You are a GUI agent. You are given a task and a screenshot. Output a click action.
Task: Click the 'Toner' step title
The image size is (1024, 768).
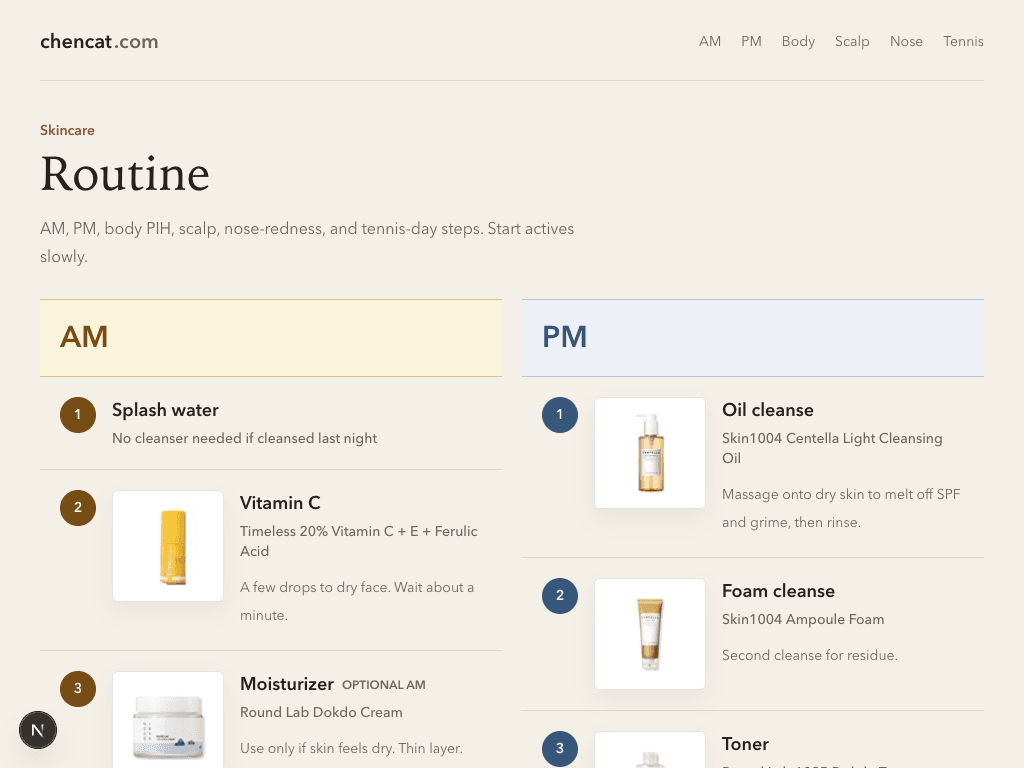(745, 744)
